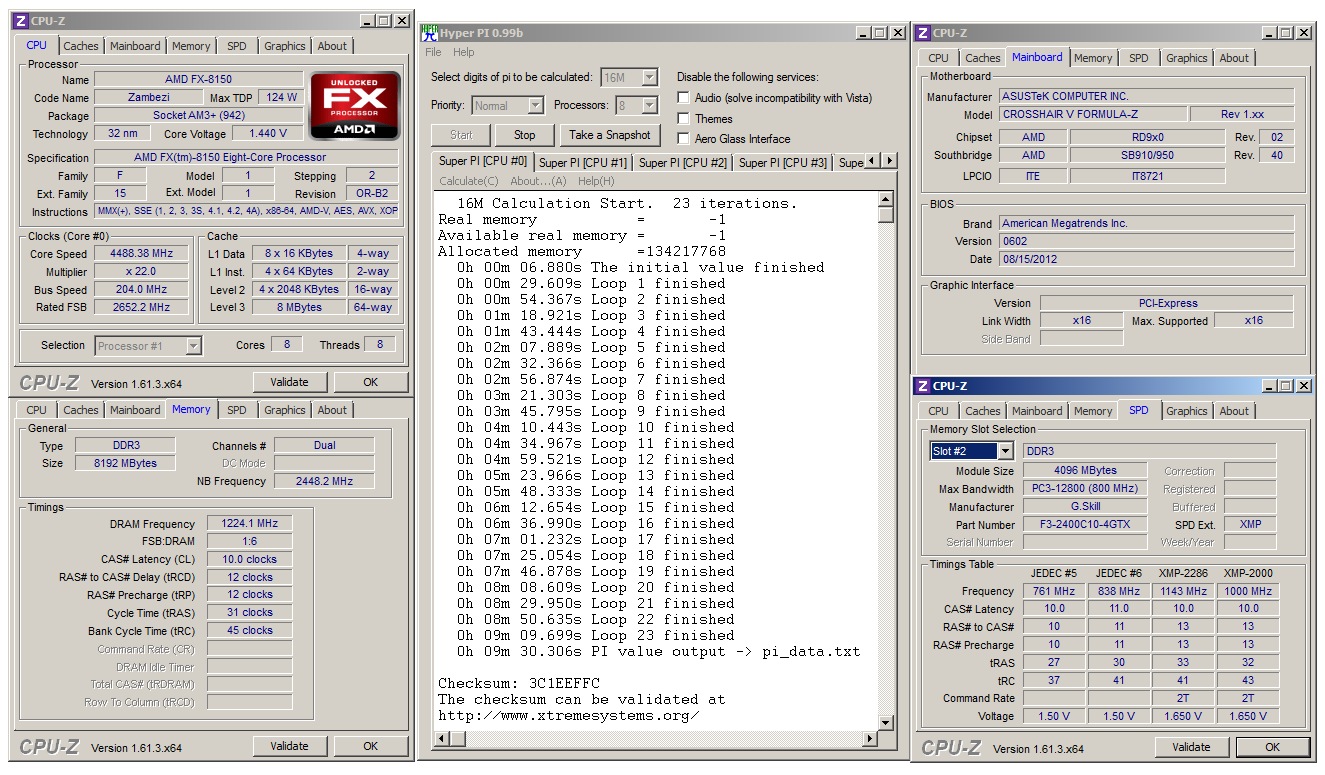Open Graphics tab in the CPU window
The width and height of the screenshot is (1325, 775).
pos(285,46)
